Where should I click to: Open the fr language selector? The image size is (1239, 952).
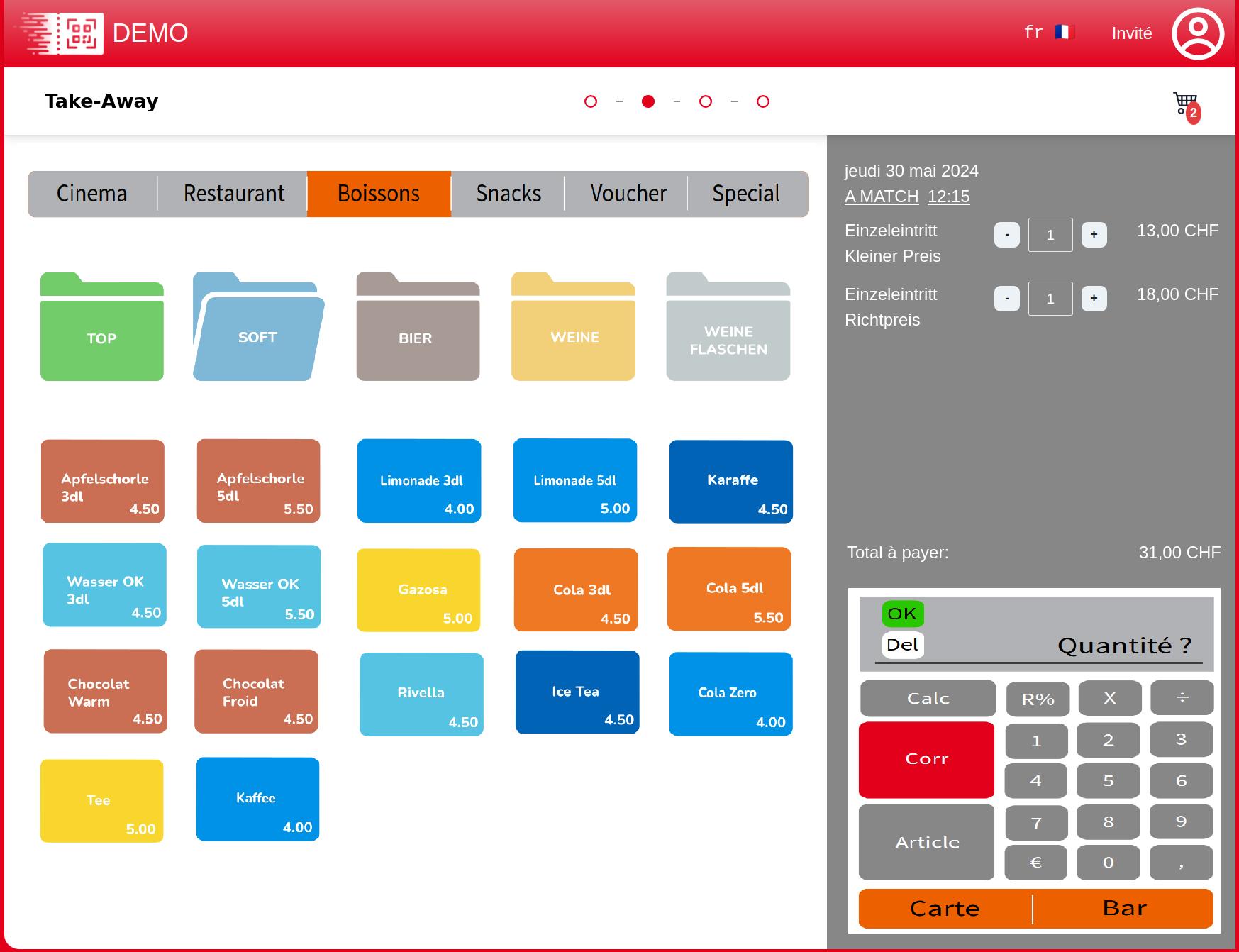(x=1048, y=32)
